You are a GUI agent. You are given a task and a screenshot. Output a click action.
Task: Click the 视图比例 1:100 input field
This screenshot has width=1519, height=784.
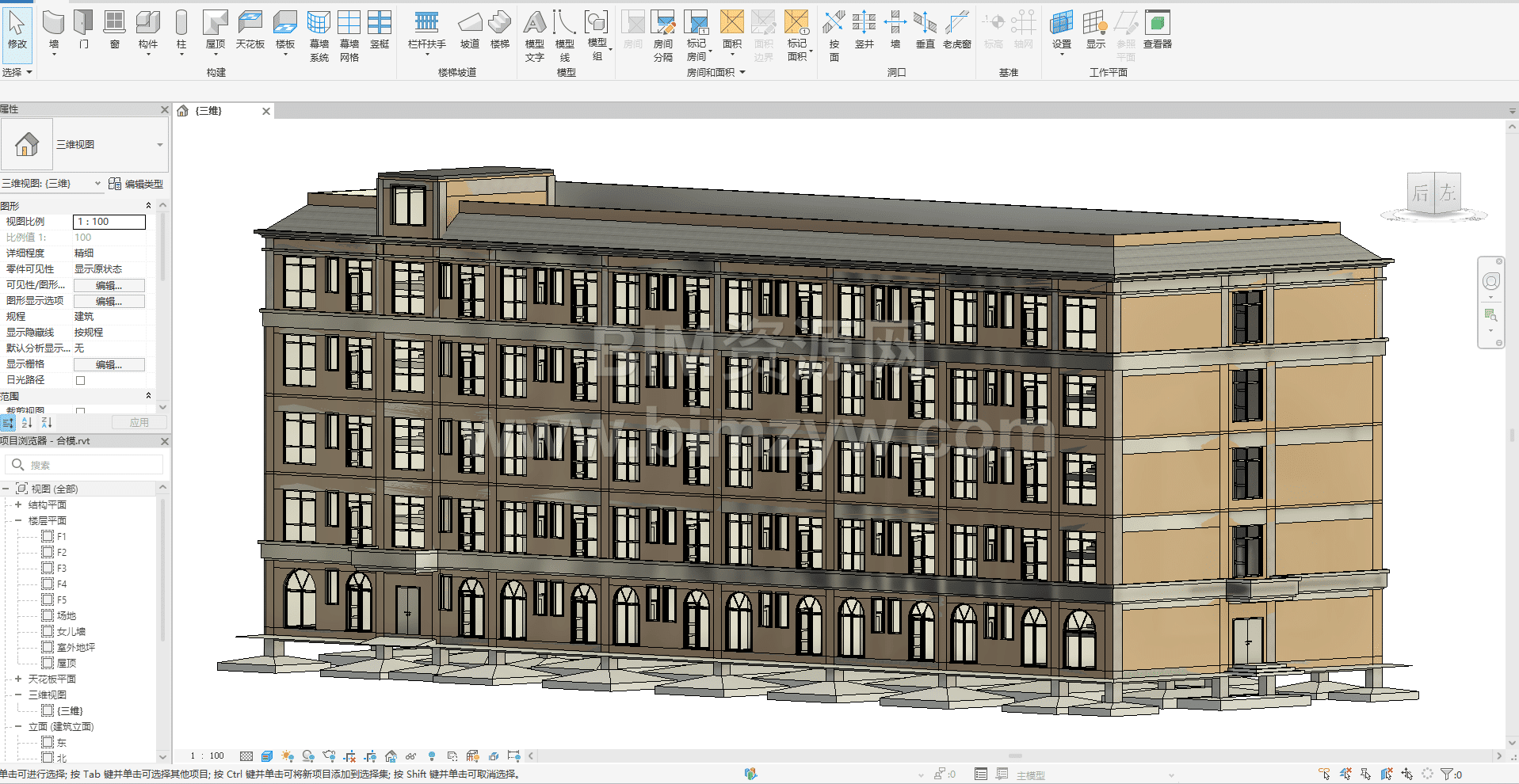pos(109,222)
